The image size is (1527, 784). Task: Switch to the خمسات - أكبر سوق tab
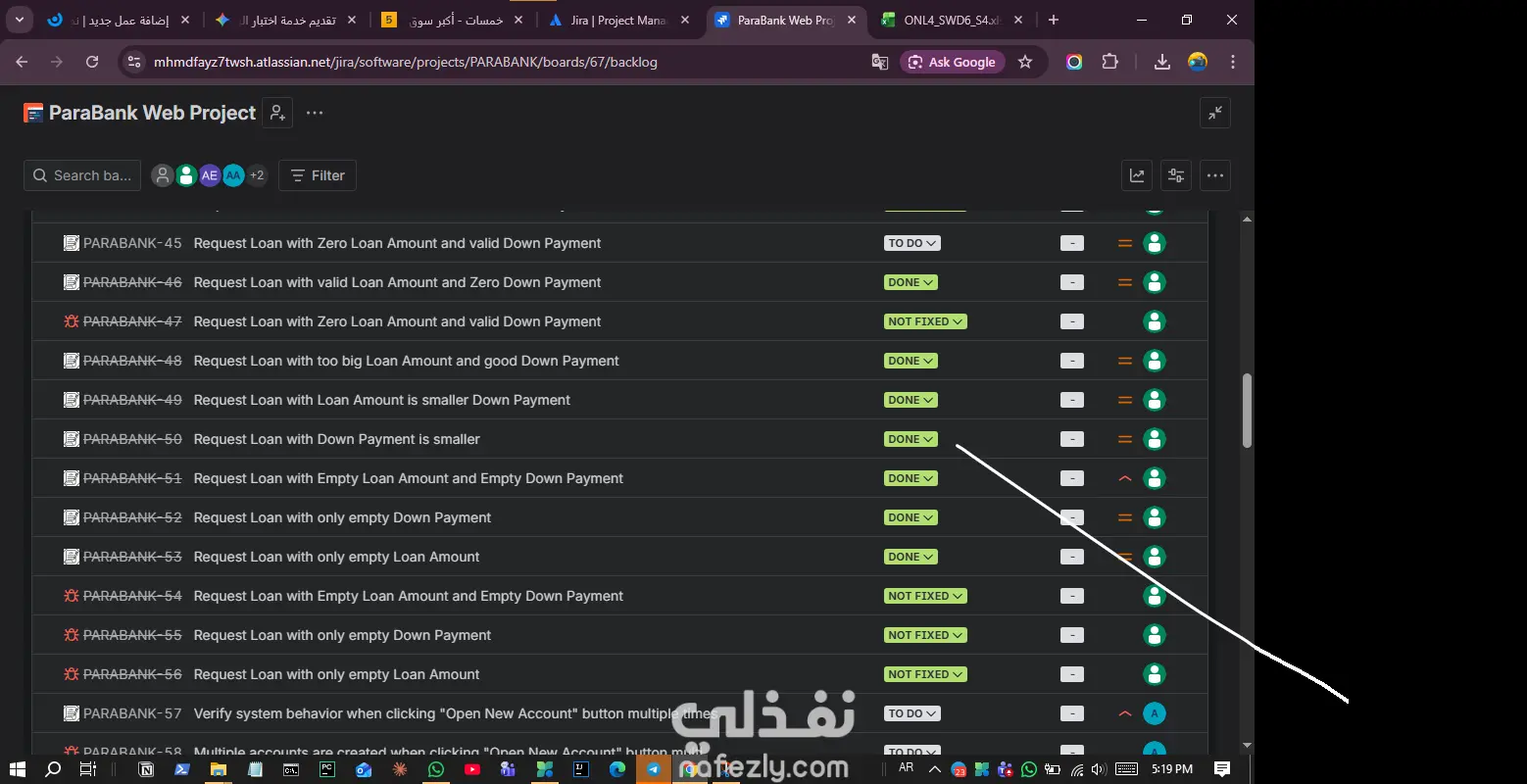coord(453,20)
